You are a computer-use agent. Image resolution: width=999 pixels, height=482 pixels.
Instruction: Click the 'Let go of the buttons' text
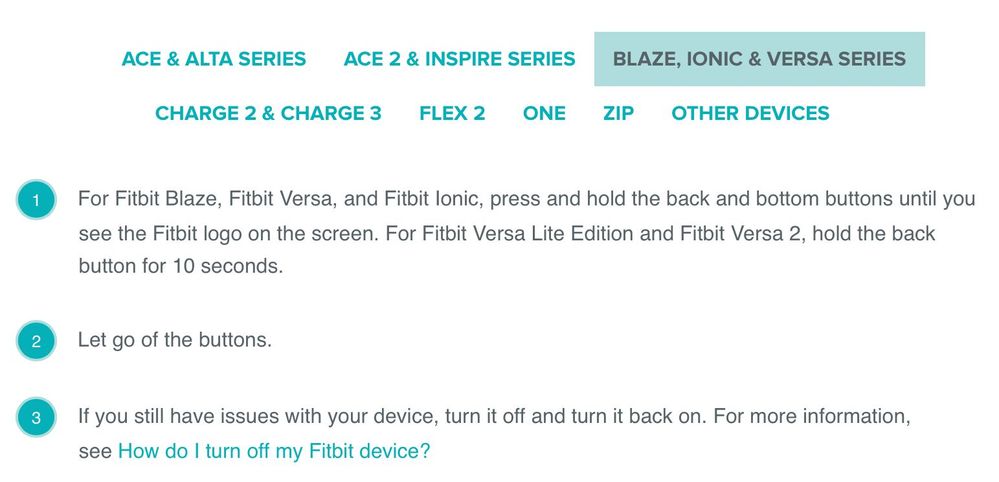pos(175,340)
